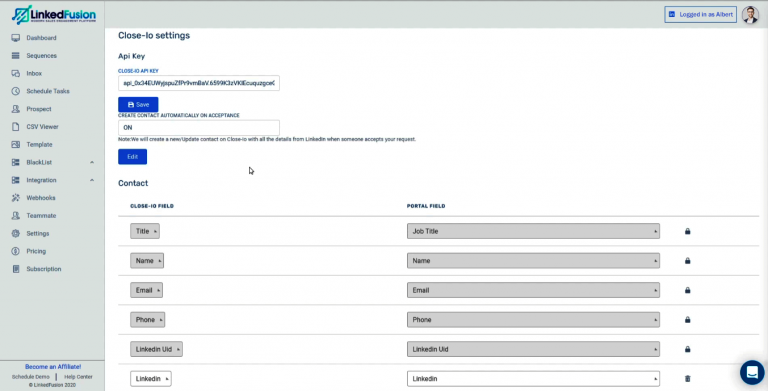The height and width of the screenshot is (391, 768).
Task: Open the Phone Close-io field dropdown
Action: point(147,319)
